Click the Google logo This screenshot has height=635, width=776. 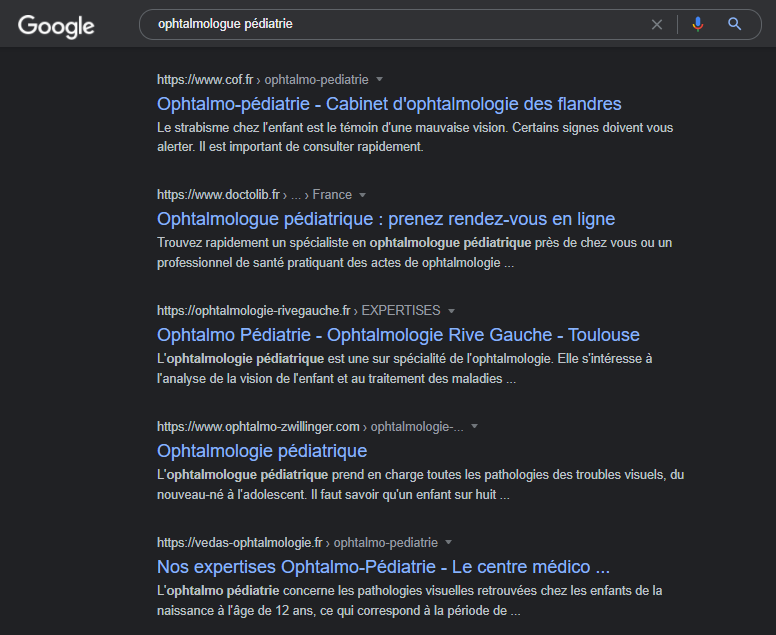(56, 26)
